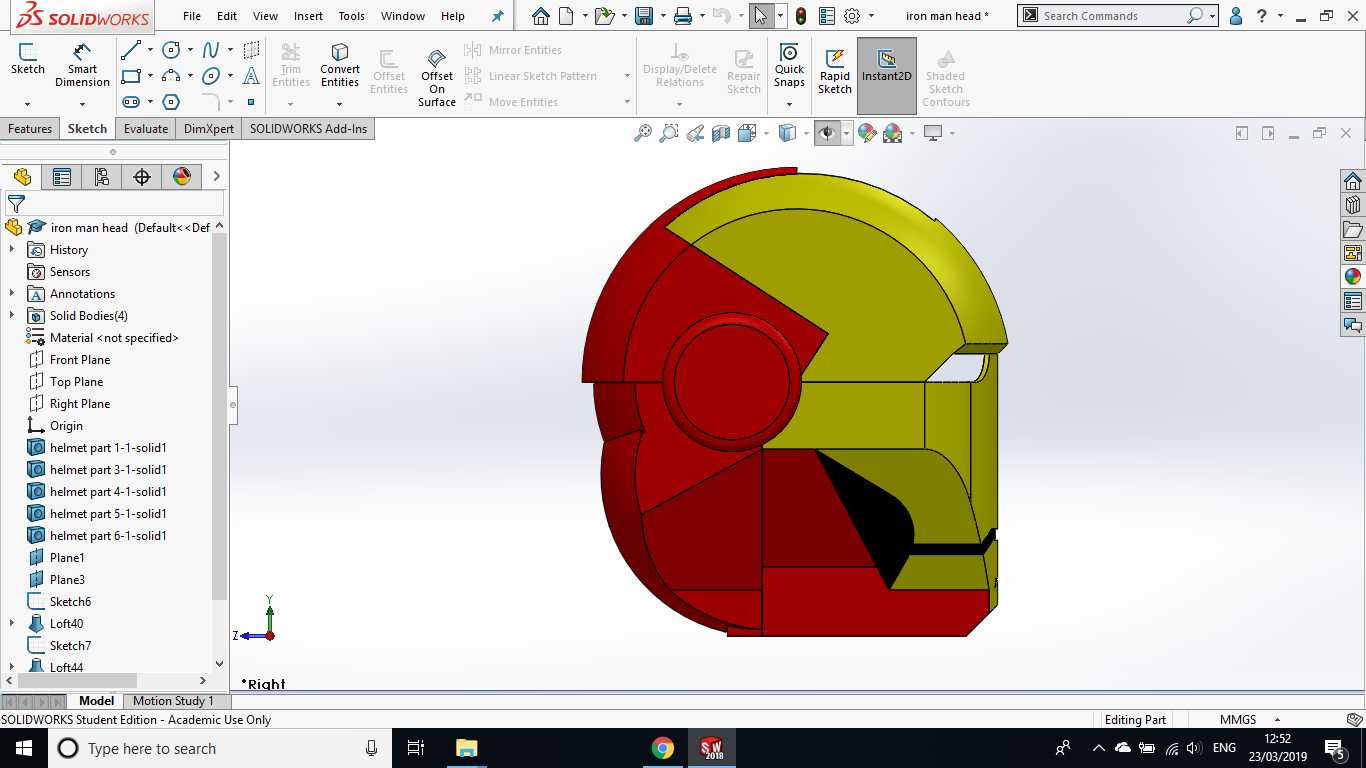Choose the Spline sketch tool
1366x768 pixels.
tap(211, 50)
